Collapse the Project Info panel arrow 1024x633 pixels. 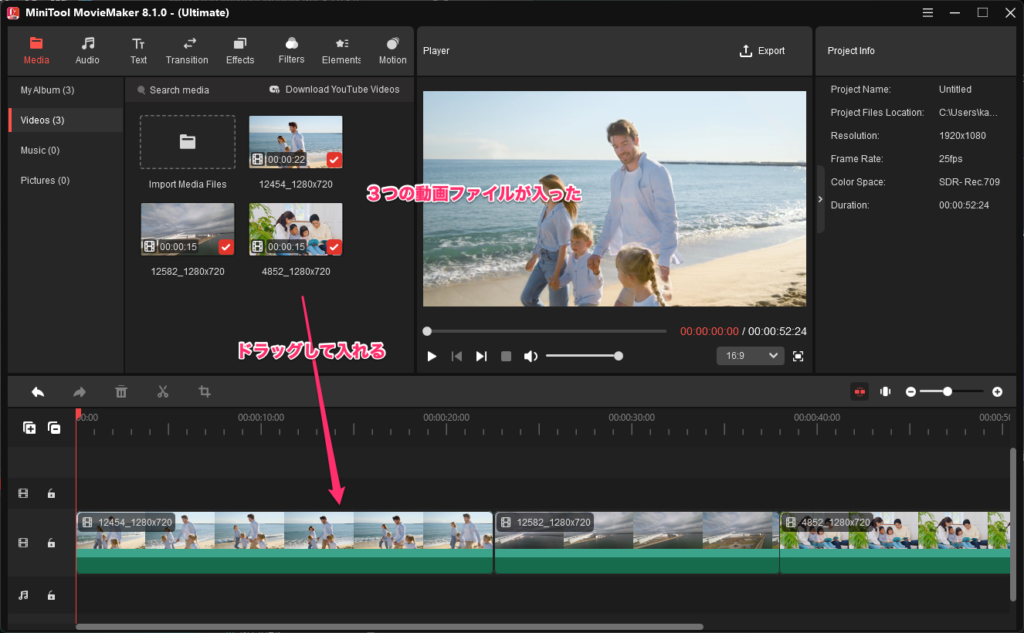tap(821, 199)
